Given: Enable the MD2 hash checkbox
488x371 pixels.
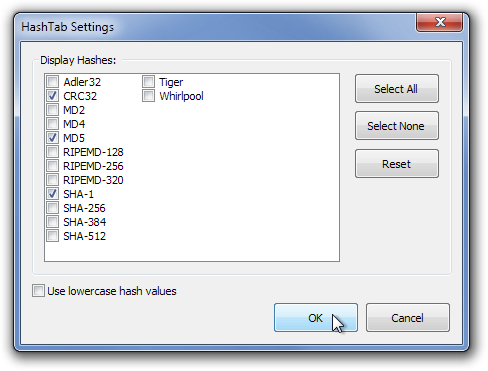Looking at the screenshot, I should 52,110.
